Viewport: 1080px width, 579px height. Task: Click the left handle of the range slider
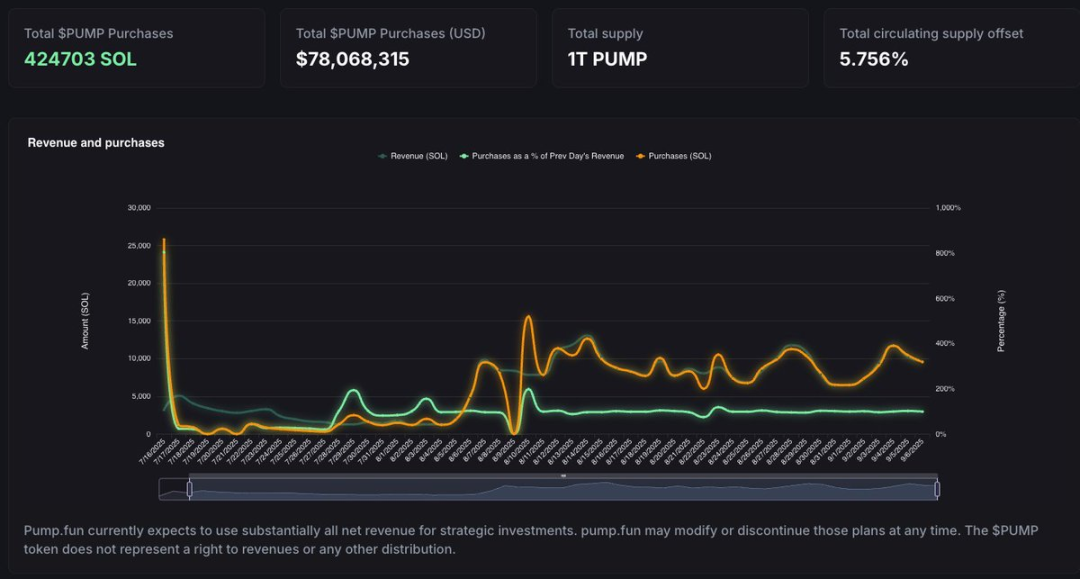point(189,489)
